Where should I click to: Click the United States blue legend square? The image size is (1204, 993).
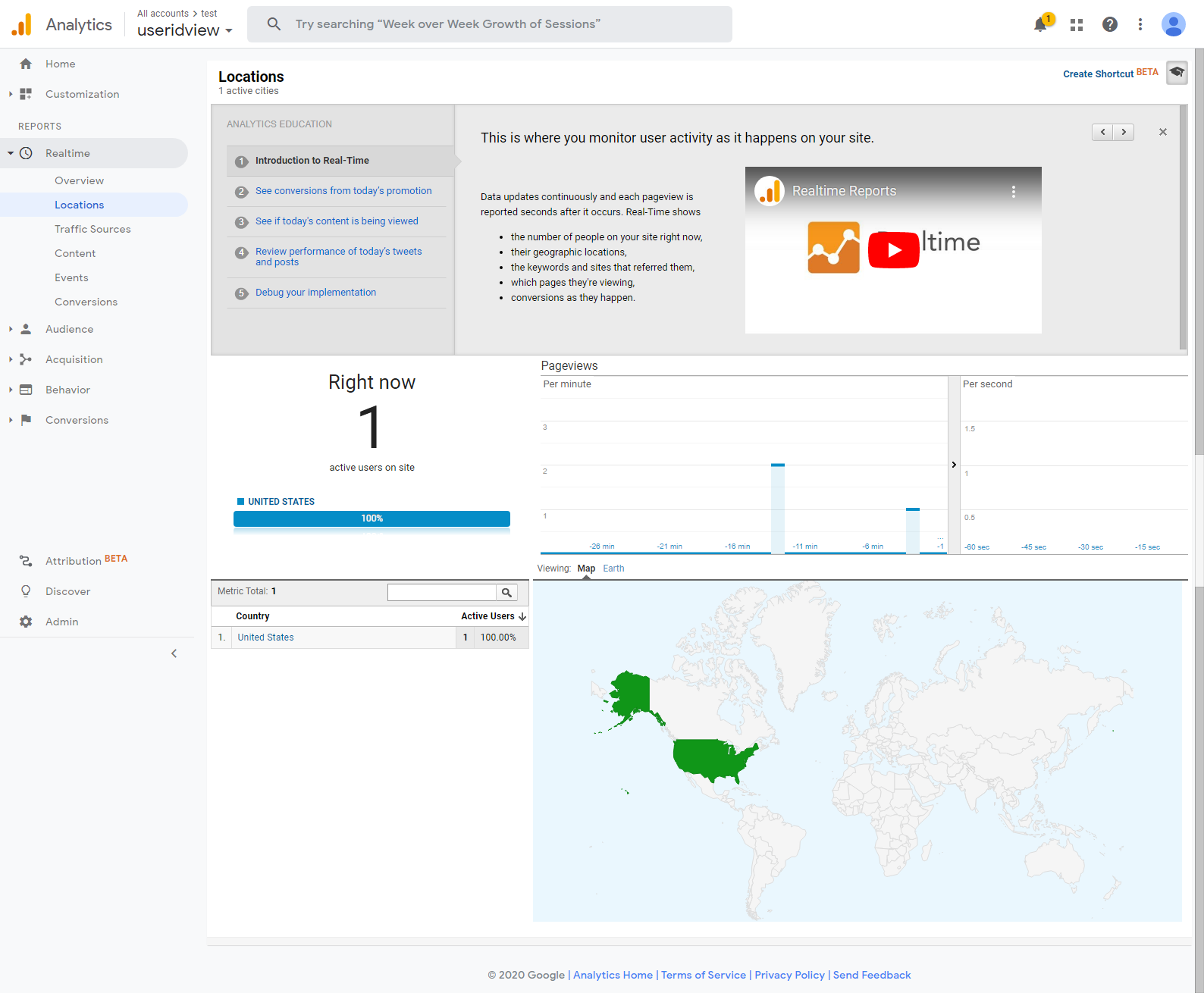pos(240,502)
